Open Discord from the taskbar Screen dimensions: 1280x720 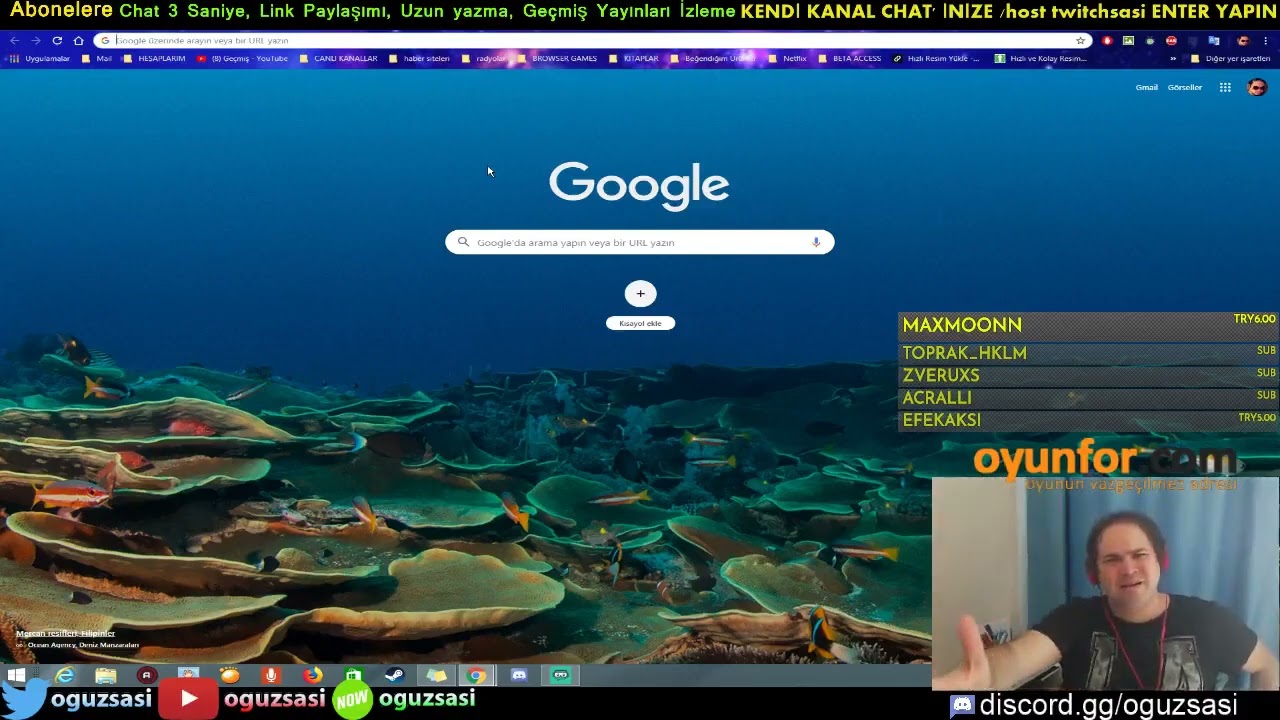click(519, 675)
